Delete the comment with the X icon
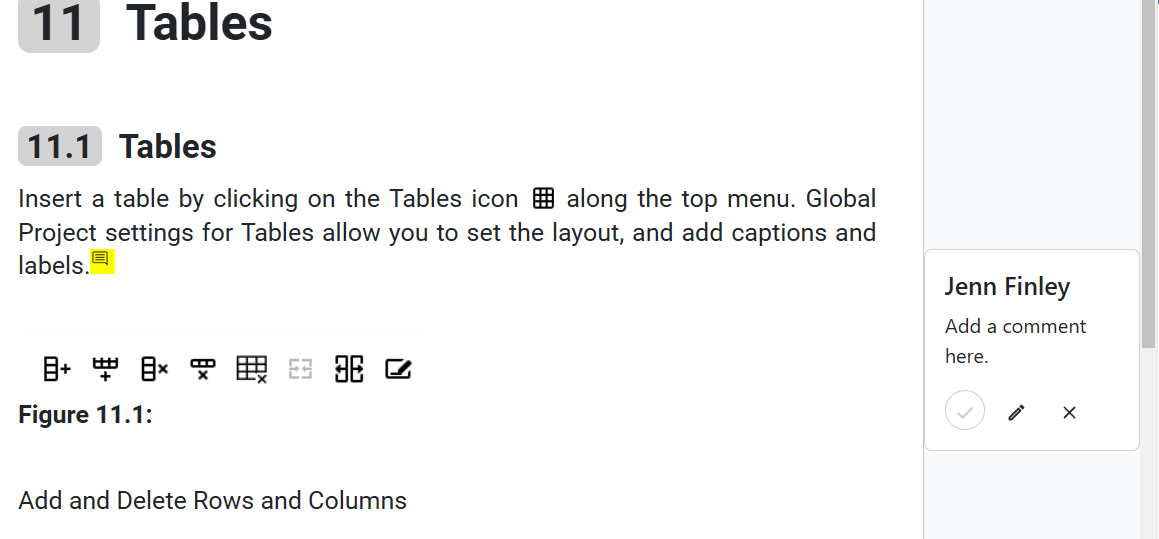 click(x=1069, y=412)
